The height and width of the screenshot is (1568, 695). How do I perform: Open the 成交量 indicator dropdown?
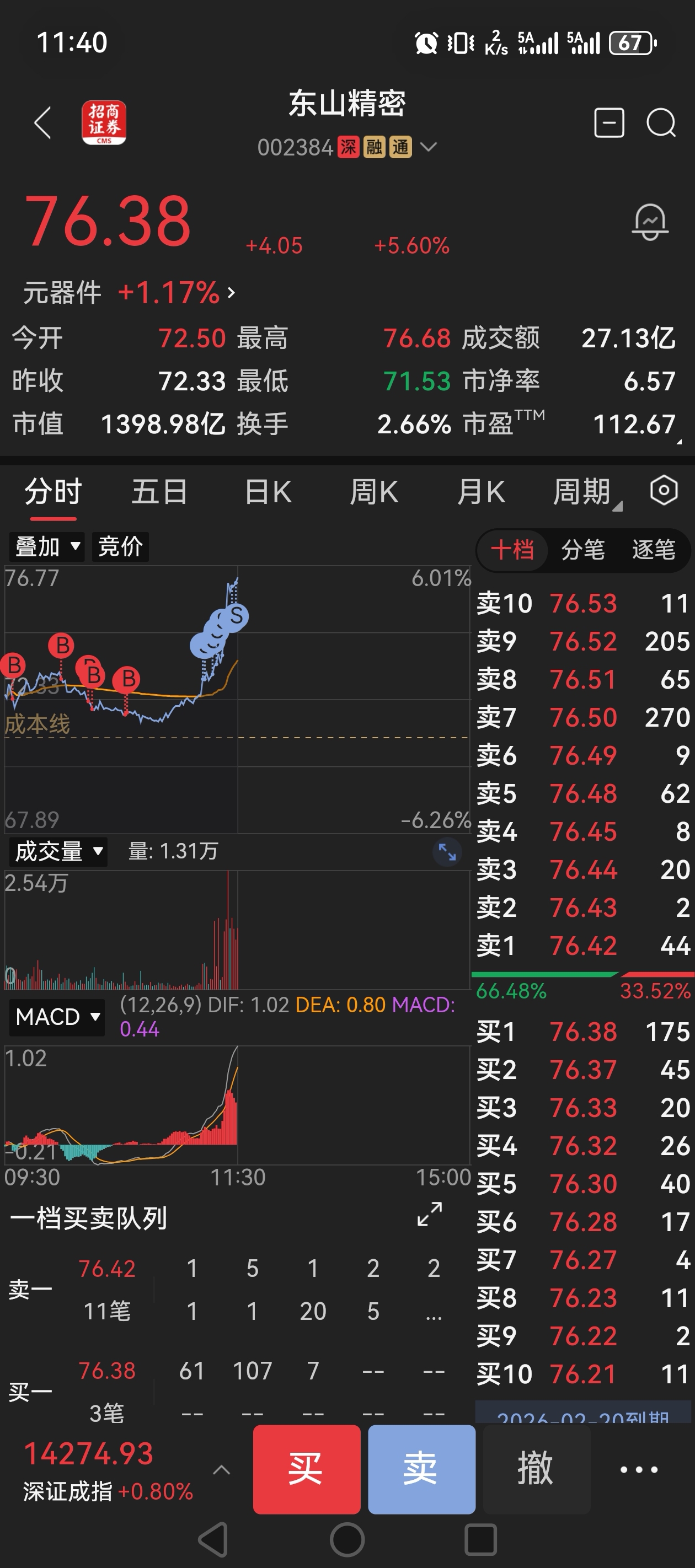pyautogui.click(x=58, y=852)
